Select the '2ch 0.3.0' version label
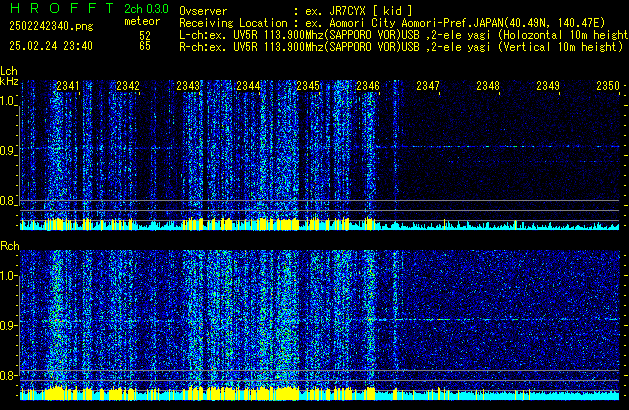 click(x=146, y=9)
